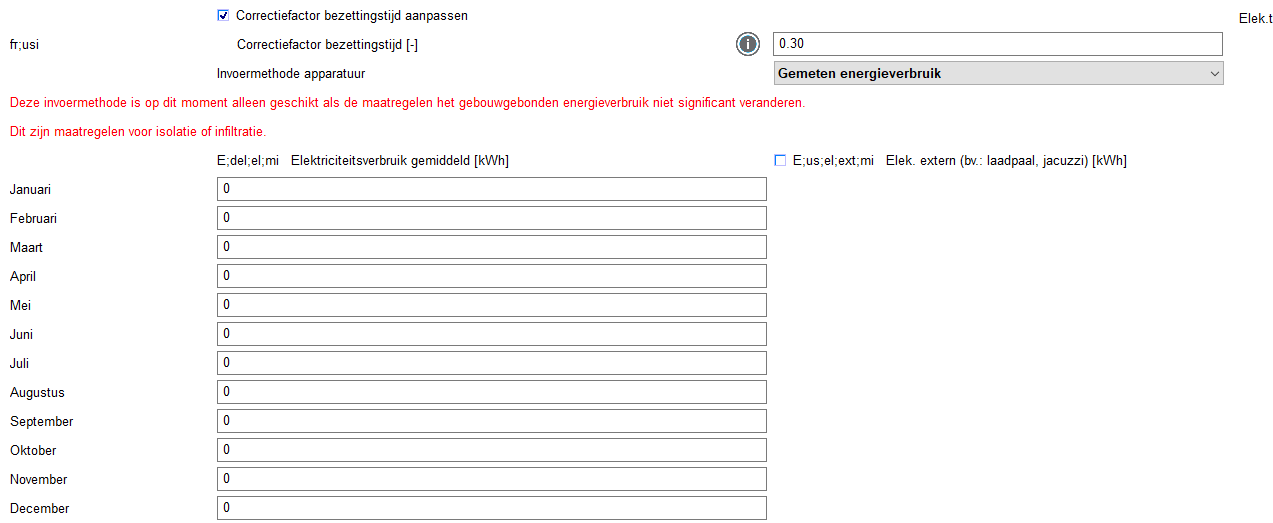Select the September electricity input field
Viewport: 1273px width, 523px height.
pos(491,421)
